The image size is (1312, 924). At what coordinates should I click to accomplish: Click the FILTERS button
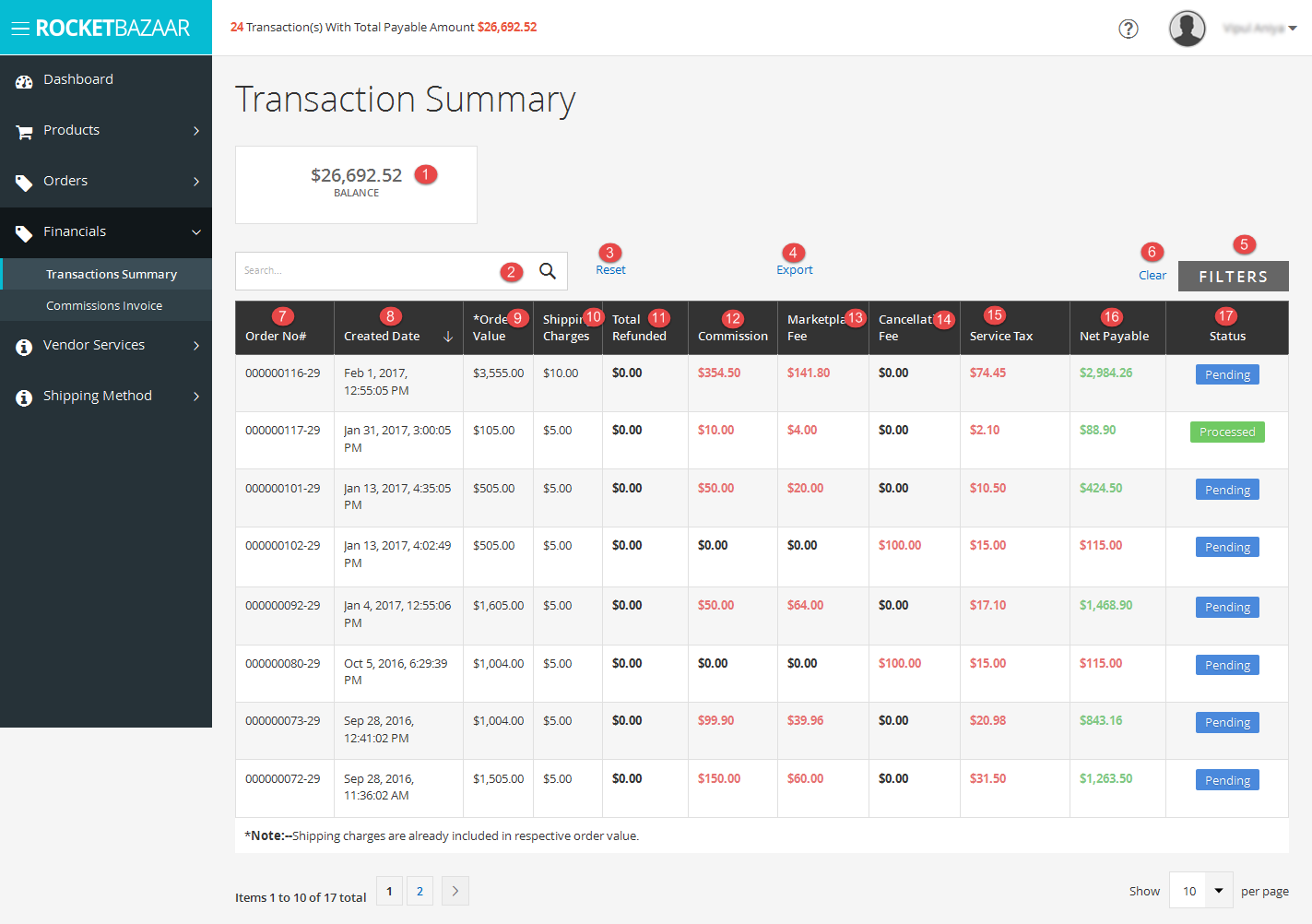click(1234, 277)
